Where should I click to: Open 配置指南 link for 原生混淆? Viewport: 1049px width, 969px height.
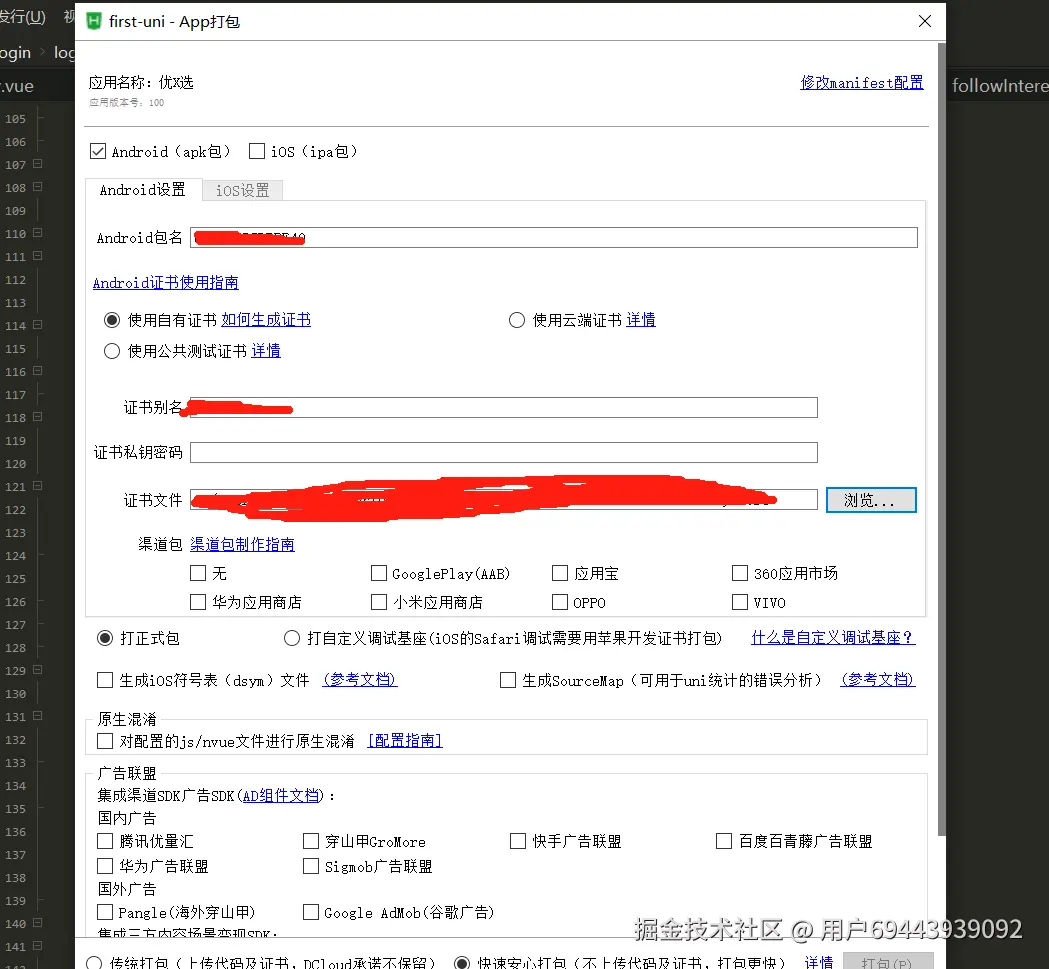click(405, 741)
